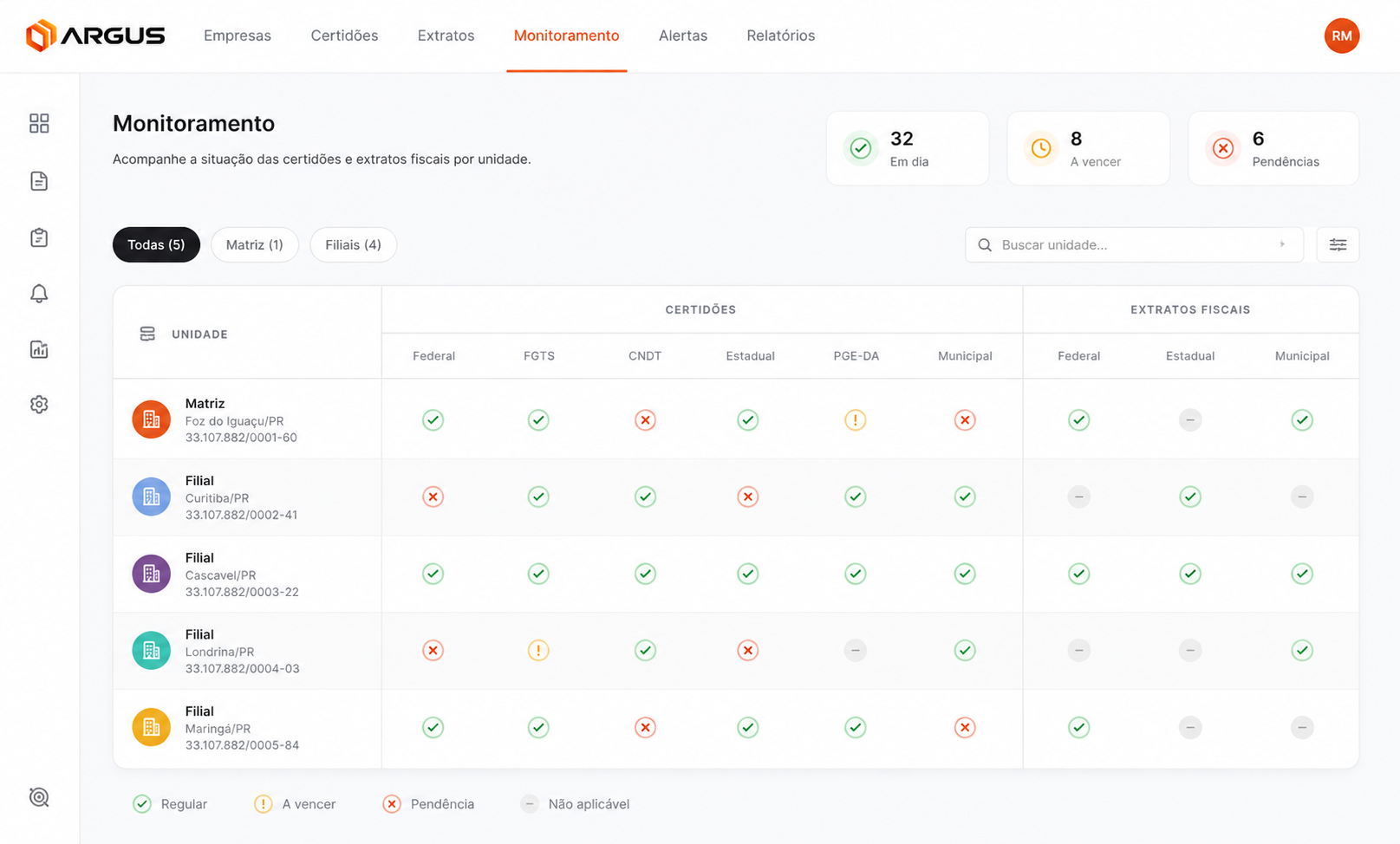Viewport: 1400px width, 844px height.
Task: Open the clipboard checklist sidebar icon
Action: 39,237
